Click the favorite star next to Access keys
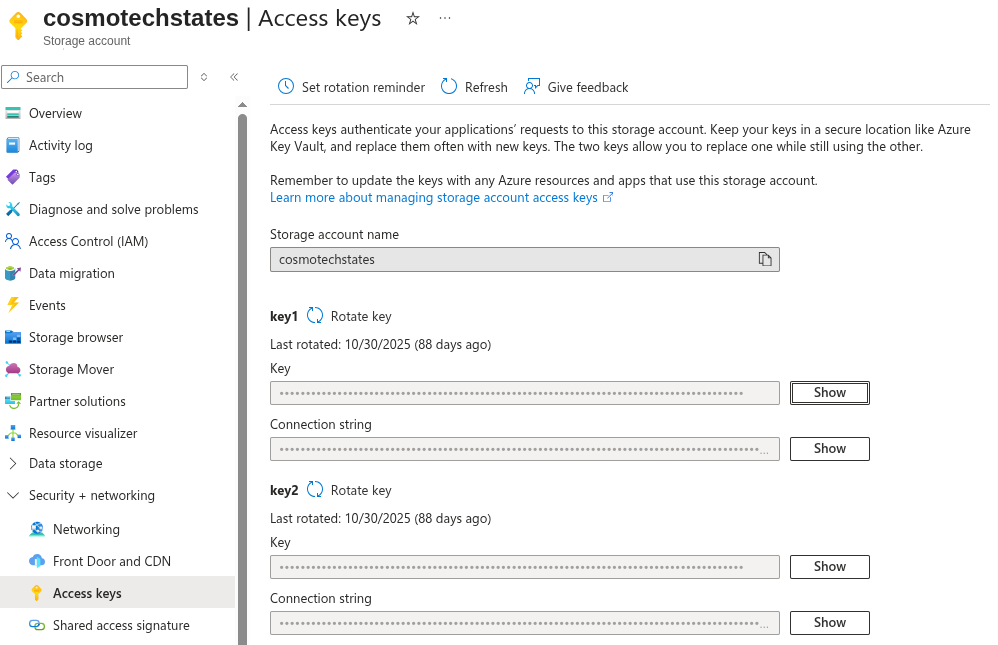Image resolution: width=998 pixels, height=645 pixels. tap(412, 18)
